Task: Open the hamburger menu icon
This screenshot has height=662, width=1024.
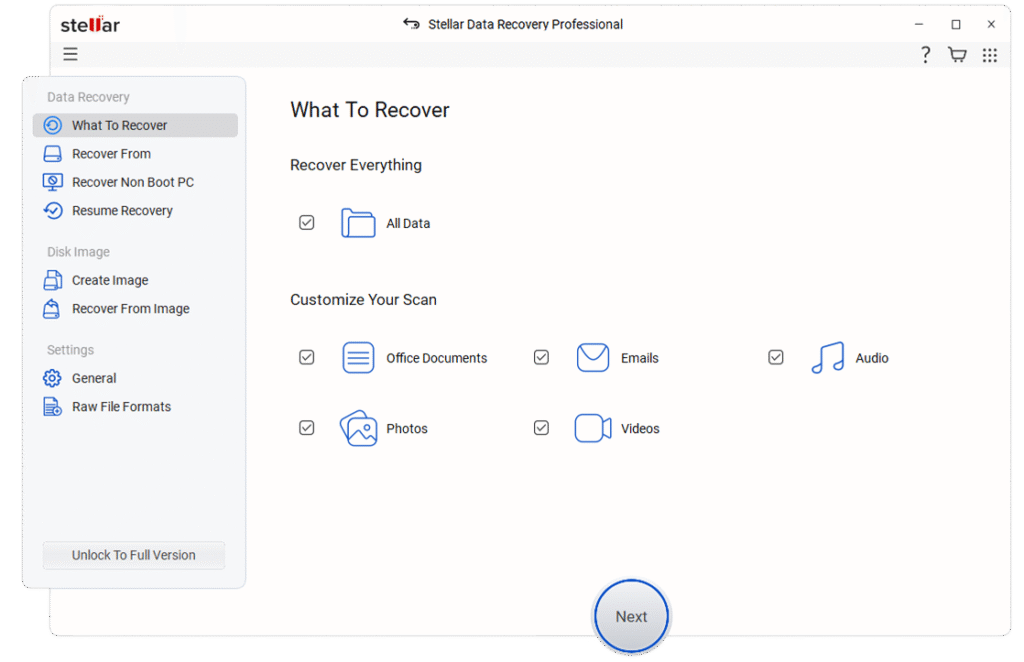Action: click(70, 54)
